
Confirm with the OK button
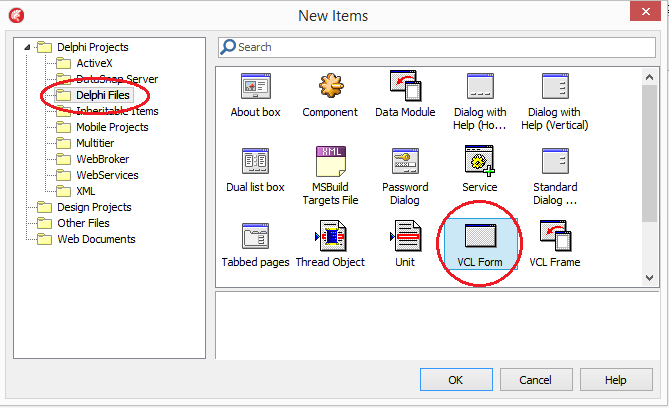pos(456,379)
